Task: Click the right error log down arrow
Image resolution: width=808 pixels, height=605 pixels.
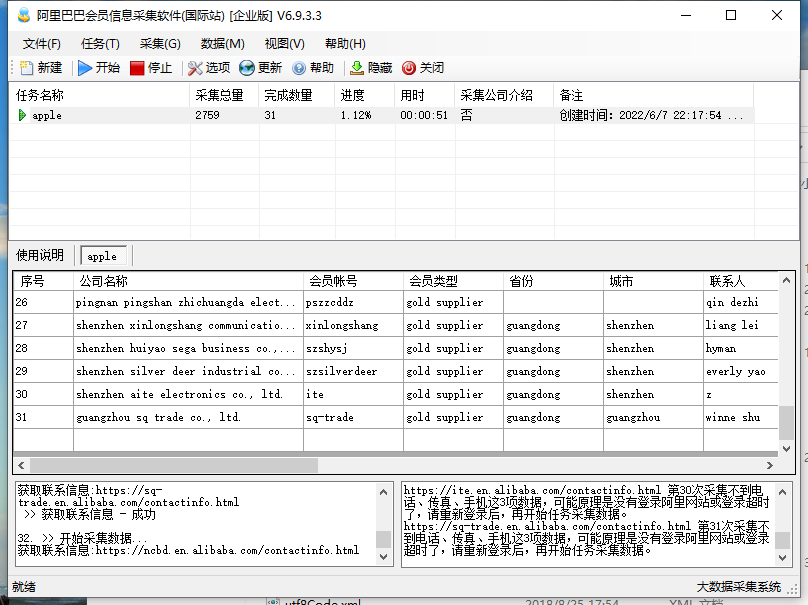Action: tap(782, 558)
